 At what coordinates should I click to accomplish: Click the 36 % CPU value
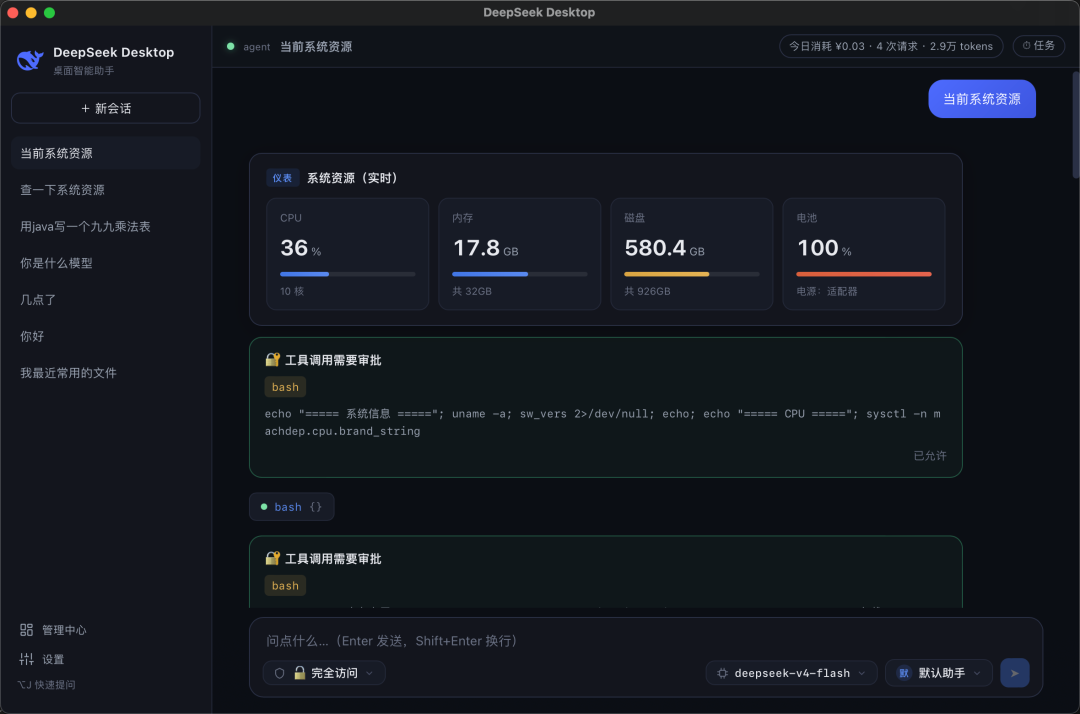[x=300, y=248]
